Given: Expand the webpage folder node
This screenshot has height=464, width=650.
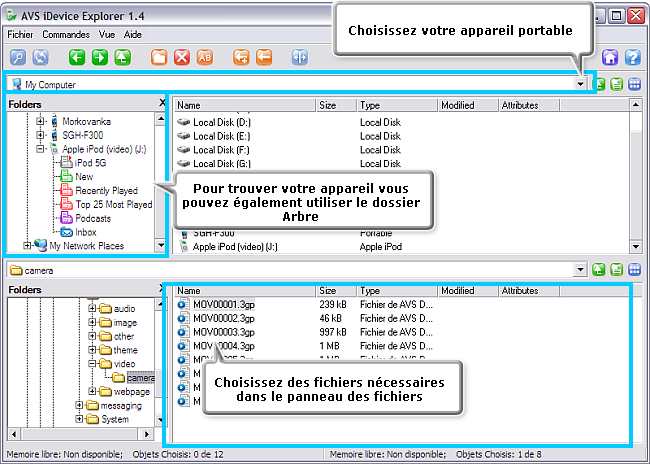Looking at the screenshot, I should point(92,391).
